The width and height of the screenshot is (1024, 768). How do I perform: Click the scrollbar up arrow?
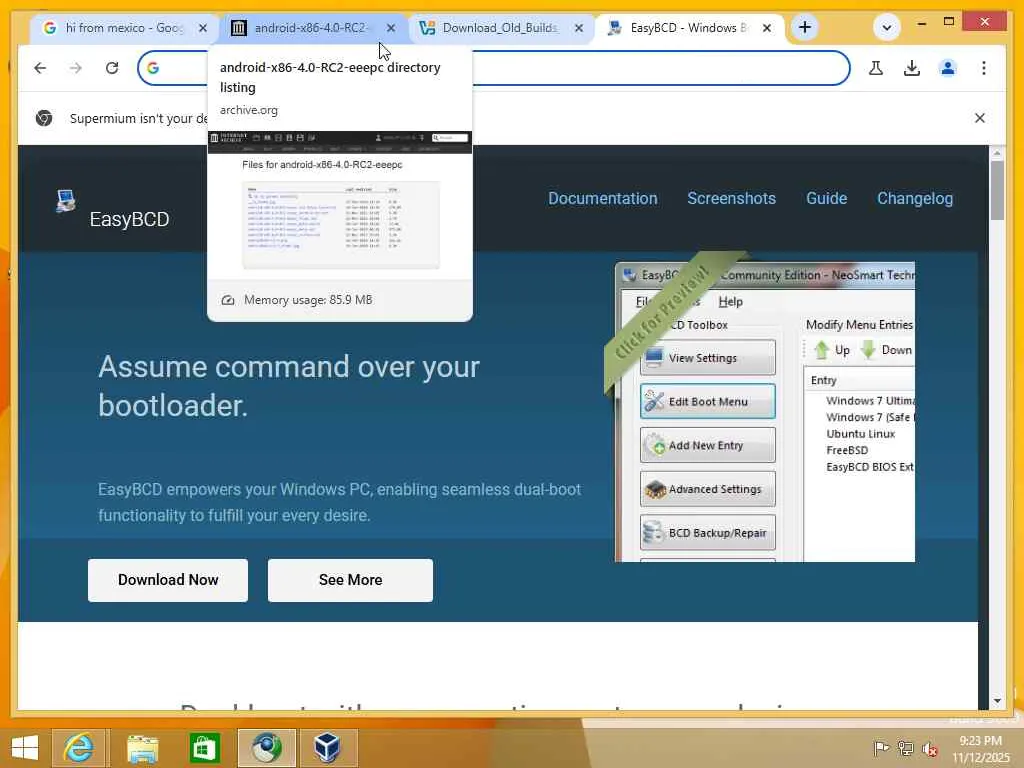997,153
